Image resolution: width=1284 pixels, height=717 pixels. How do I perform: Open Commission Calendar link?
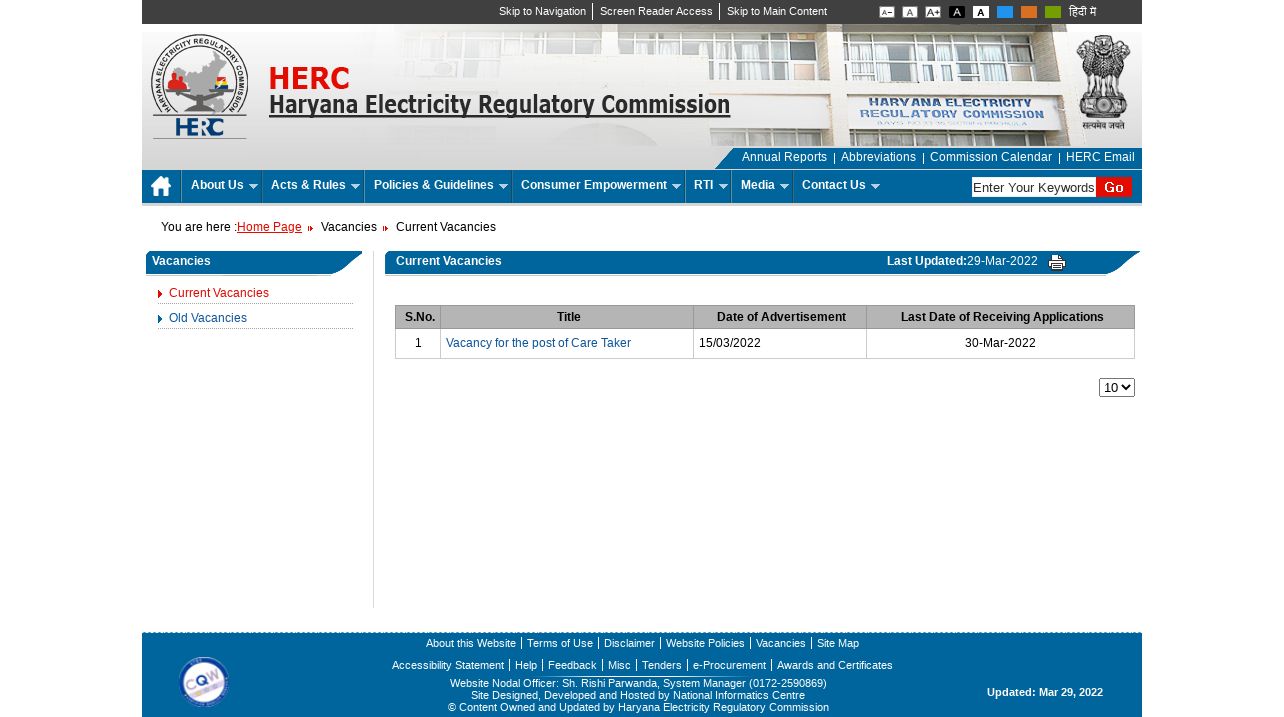pos(991,157)
